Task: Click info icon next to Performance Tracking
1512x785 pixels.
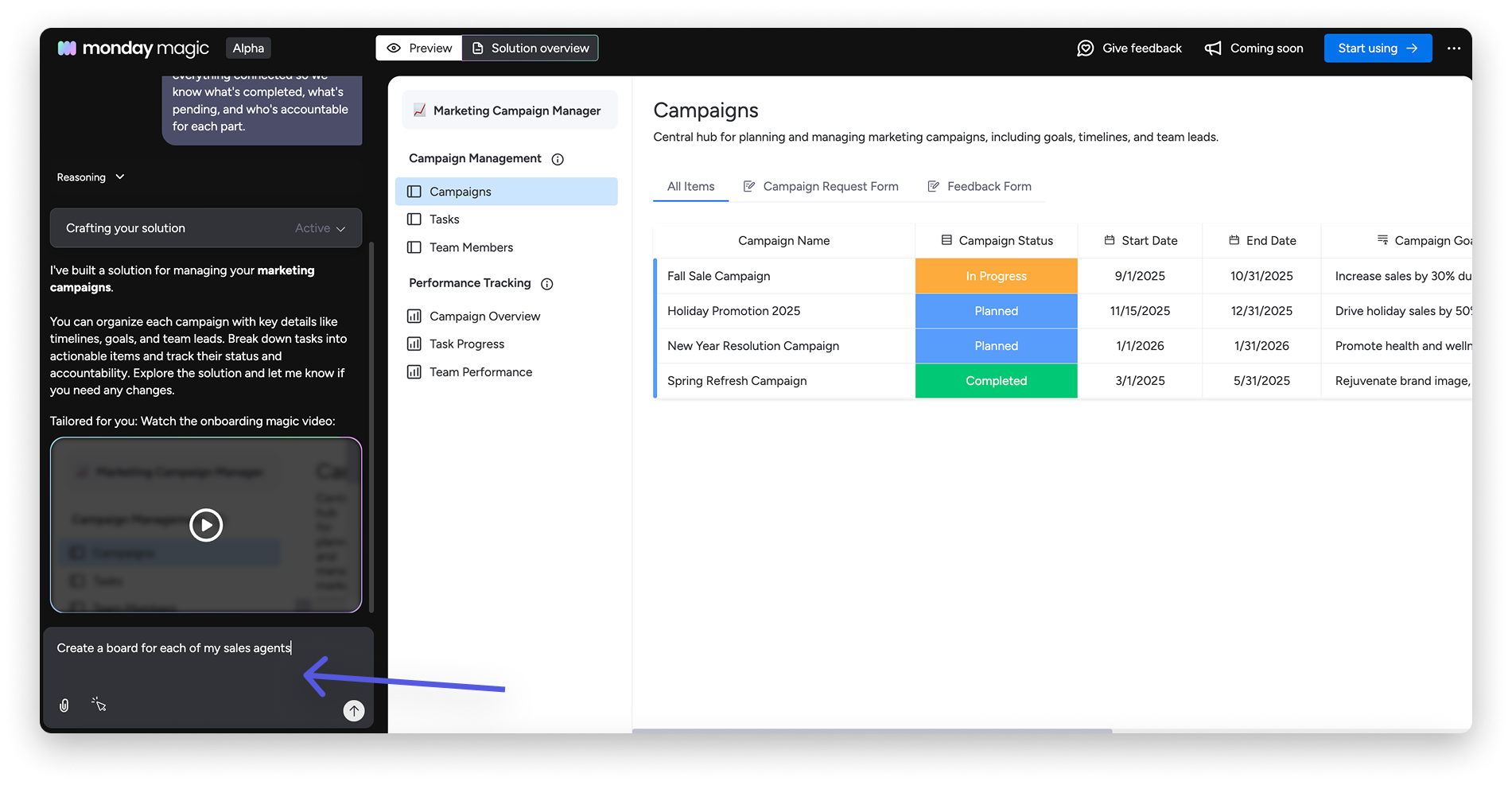Action: click(x=547, y=284)
